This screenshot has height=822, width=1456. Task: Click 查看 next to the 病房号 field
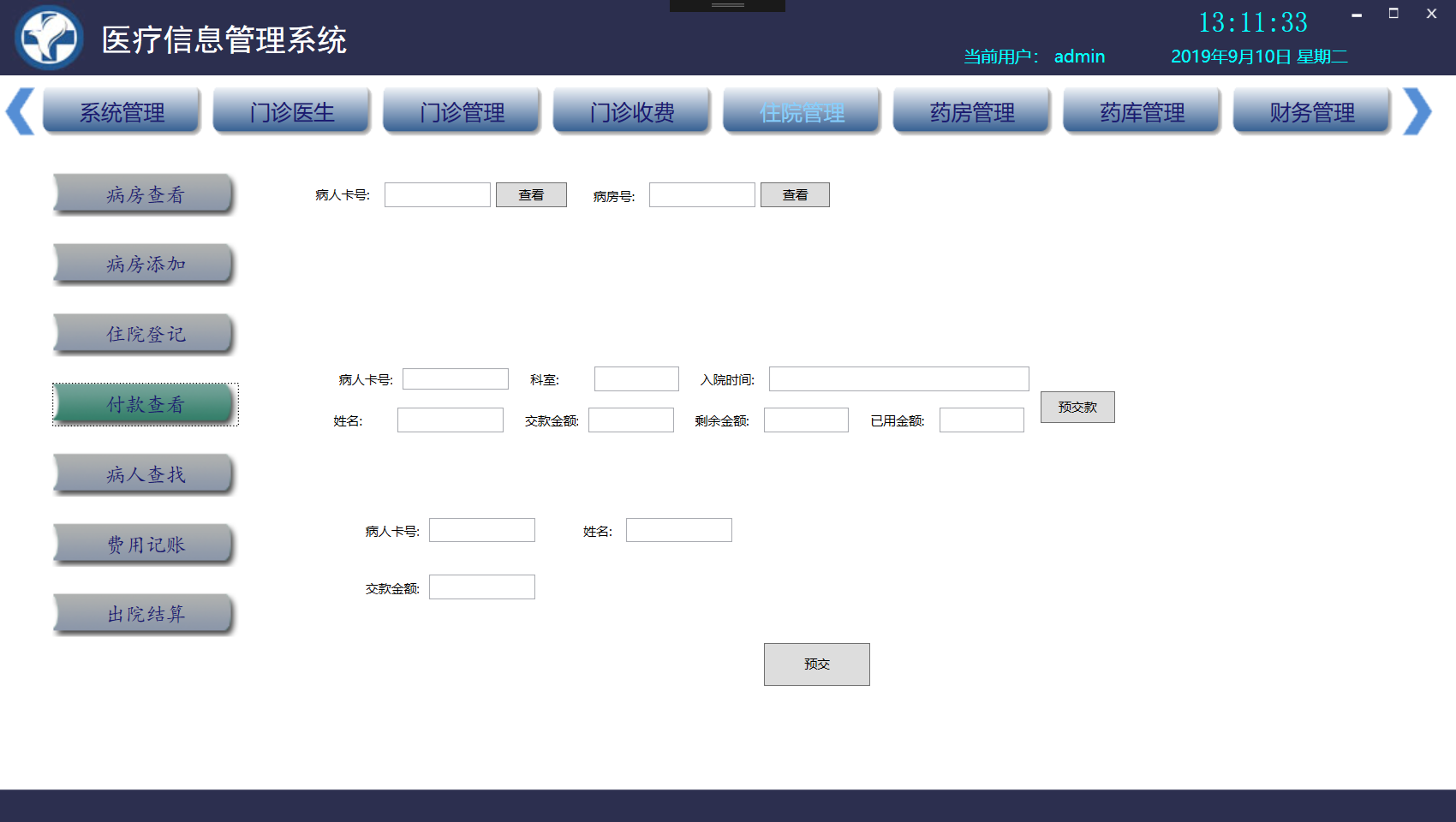[795, 194]
